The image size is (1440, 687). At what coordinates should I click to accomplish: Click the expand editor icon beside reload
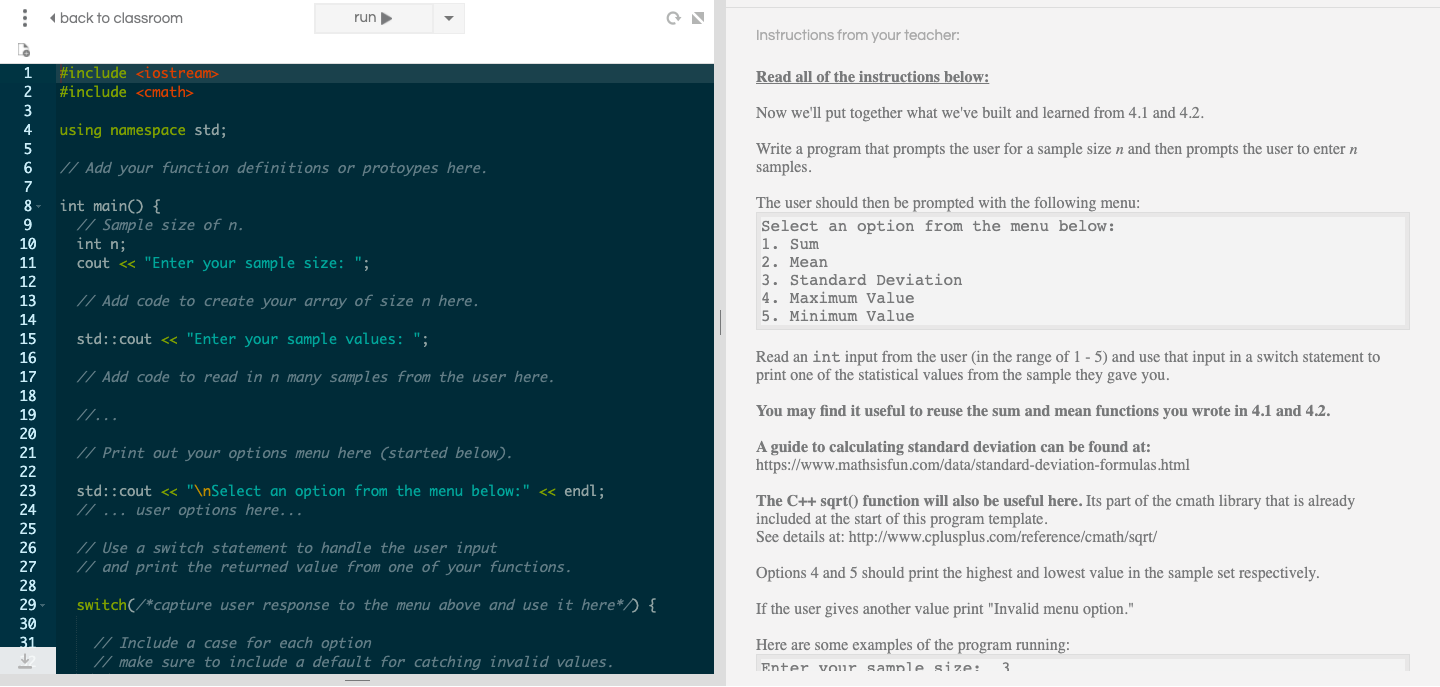(x=698, y=18)
